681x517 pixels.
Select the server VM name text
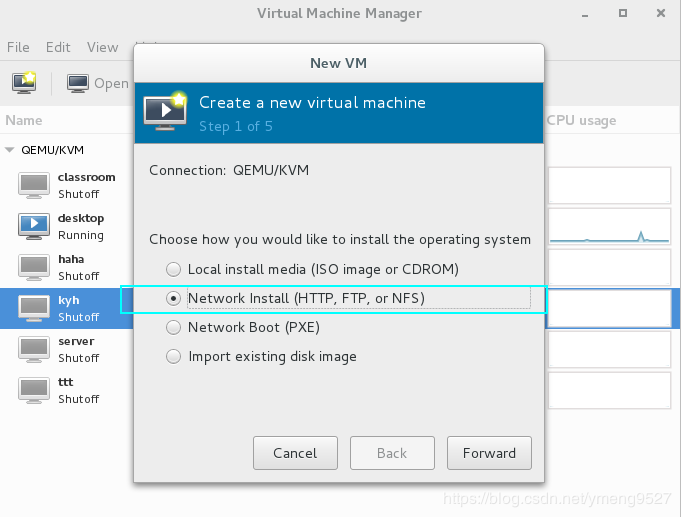(x=76, y=341)
